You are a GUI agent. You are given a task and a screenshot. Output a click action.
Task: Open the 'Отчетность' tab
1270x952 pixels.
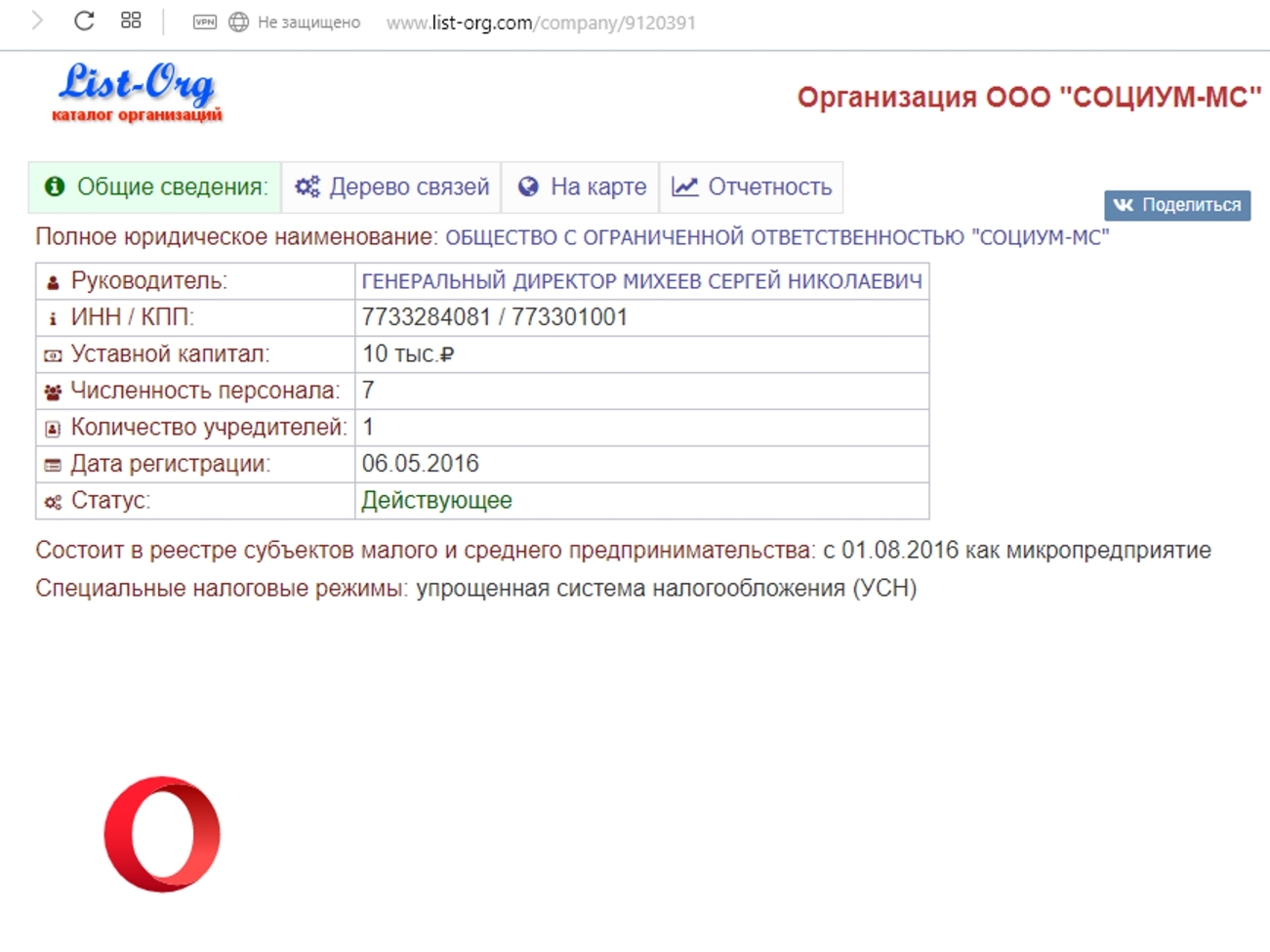click(x=752, y=186)
